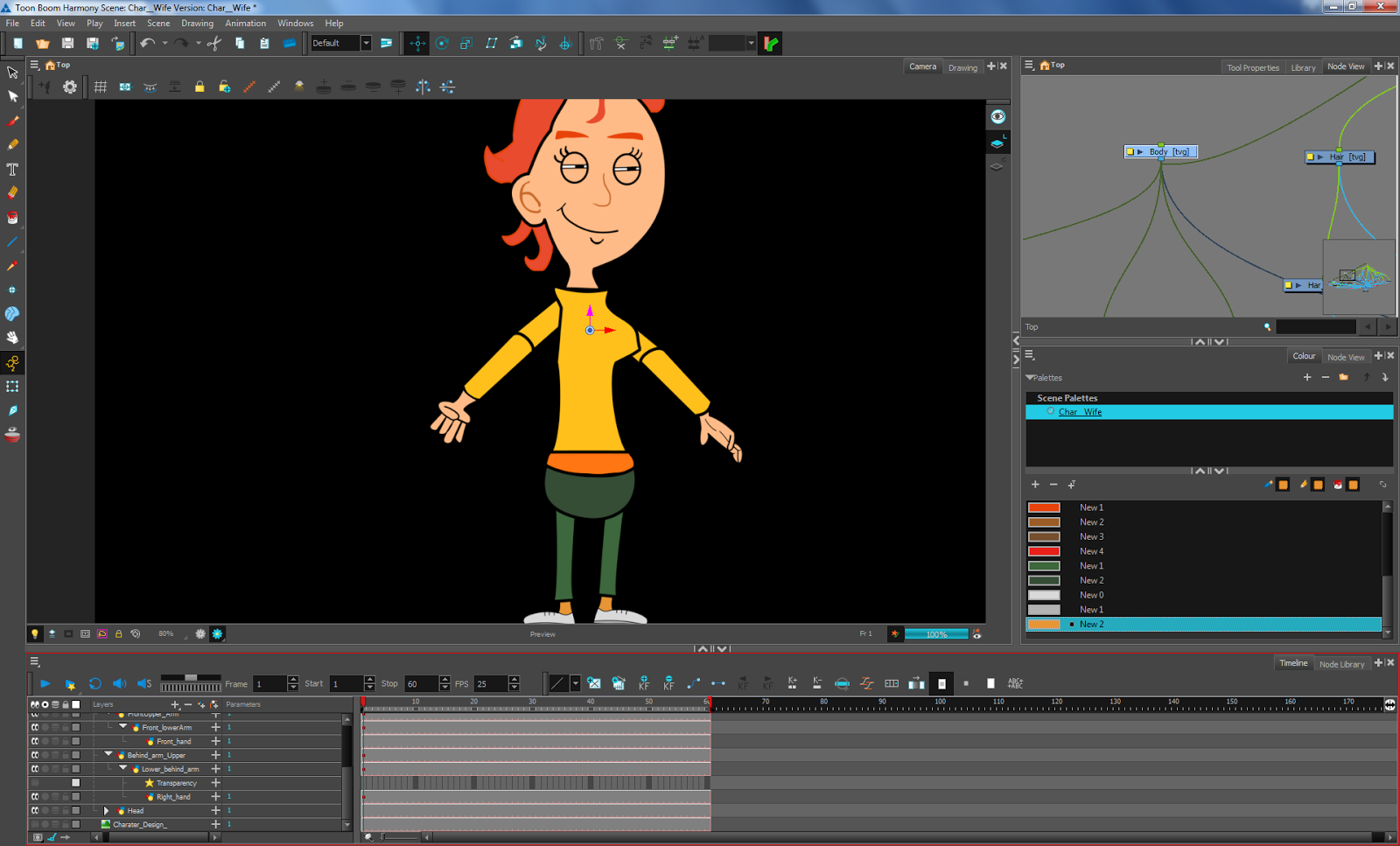1400x846 pixels.
Task: Select the Text tool
Action: (x=12, y=169)
